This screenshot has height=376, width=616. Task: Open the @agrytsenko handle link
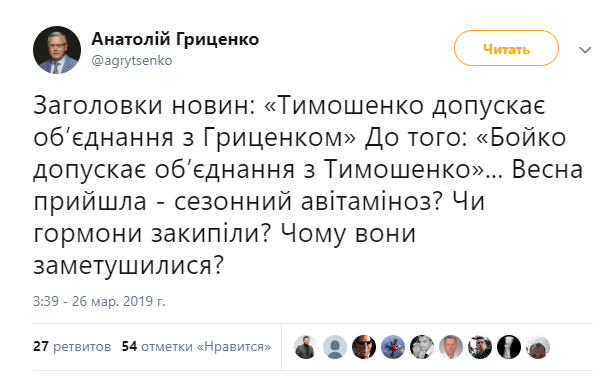click(132, 61)
